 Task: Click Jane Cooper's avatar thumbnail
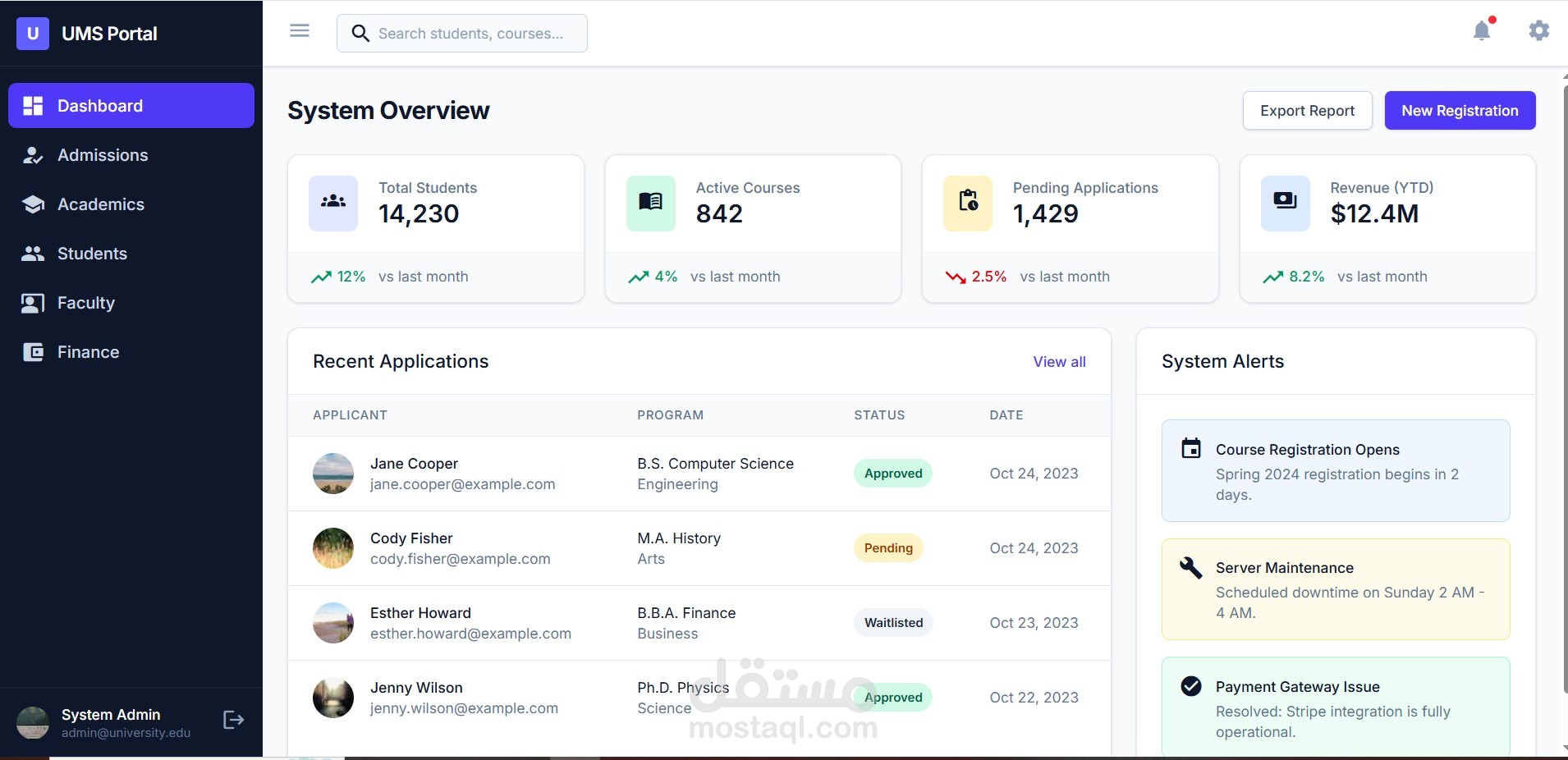[x=333, y=474]
